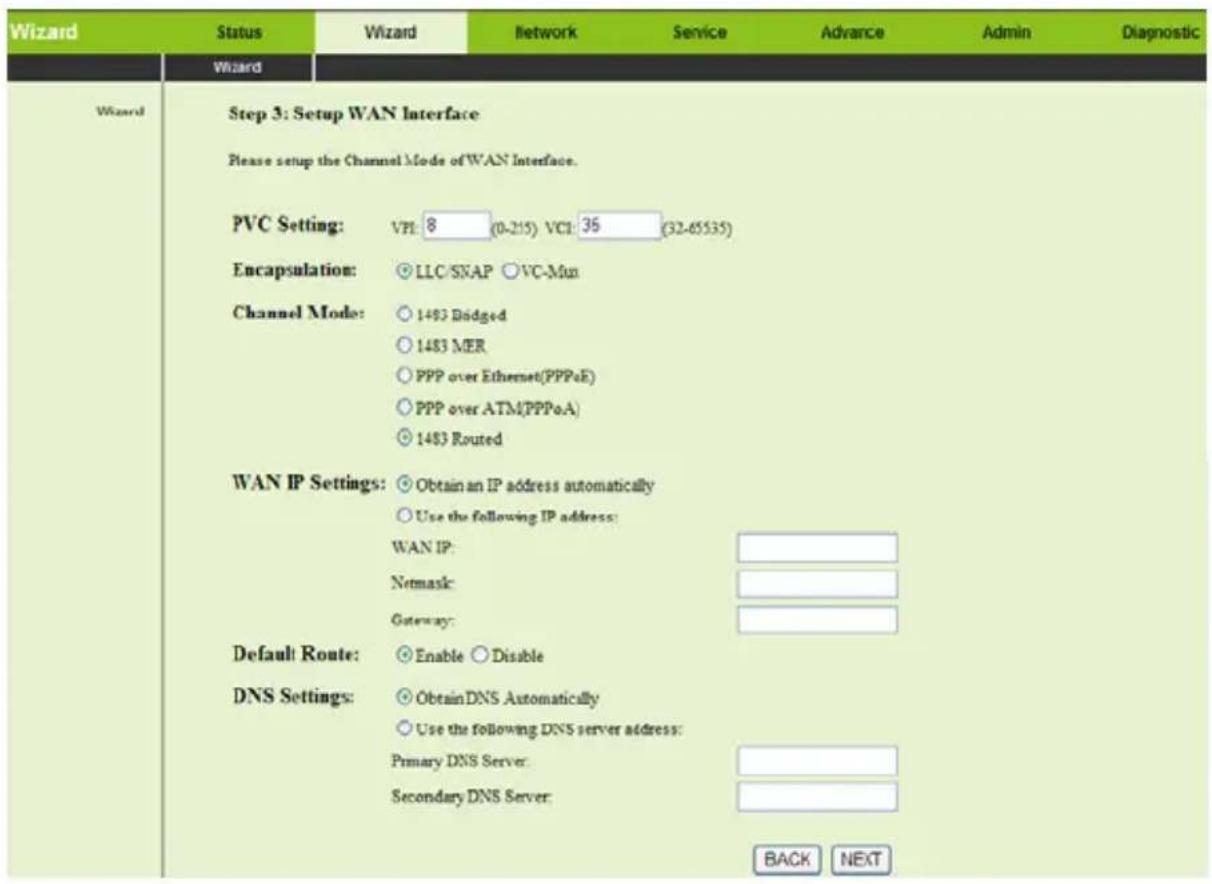Click the Step 3: Setup WAN Interface heading
Viewport: 1212px width, 884px height.
coord(356,115)
